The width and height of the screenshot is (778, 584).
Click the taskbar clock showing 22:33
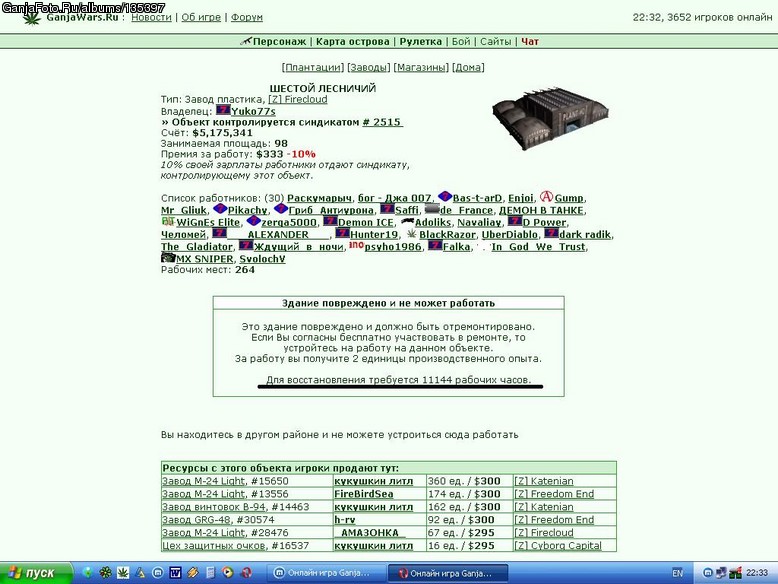coord(757,573)
